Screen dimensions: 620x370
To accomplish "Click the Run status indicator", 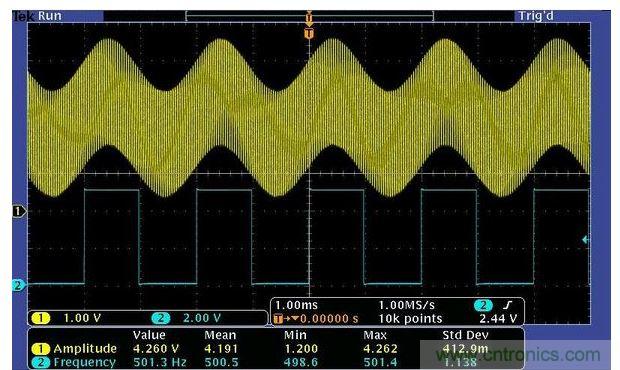I will click(x=50, y=16).
